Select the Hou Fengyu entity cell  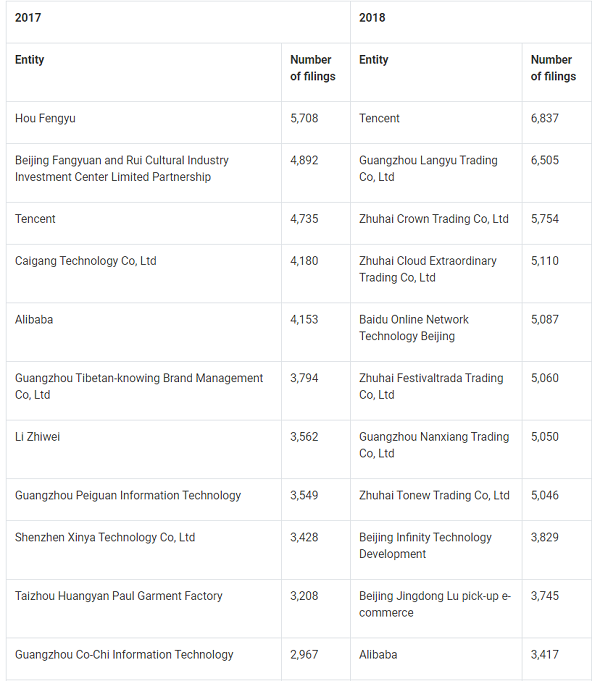pyautogui.click(x=45, y=119)
